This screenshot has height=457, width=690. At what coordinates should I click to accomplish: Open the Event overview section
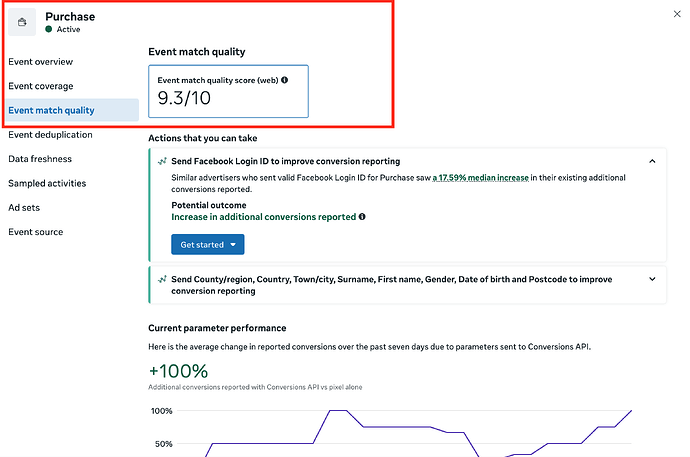[x=40, y=62]
